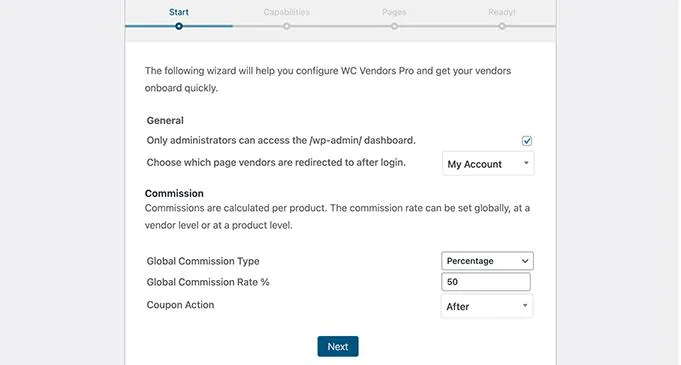Image resolution: width=681 pixels, height=365 pixels.
Task: Expand the Global Commission Type Percentage select
Action: [487, 261]
